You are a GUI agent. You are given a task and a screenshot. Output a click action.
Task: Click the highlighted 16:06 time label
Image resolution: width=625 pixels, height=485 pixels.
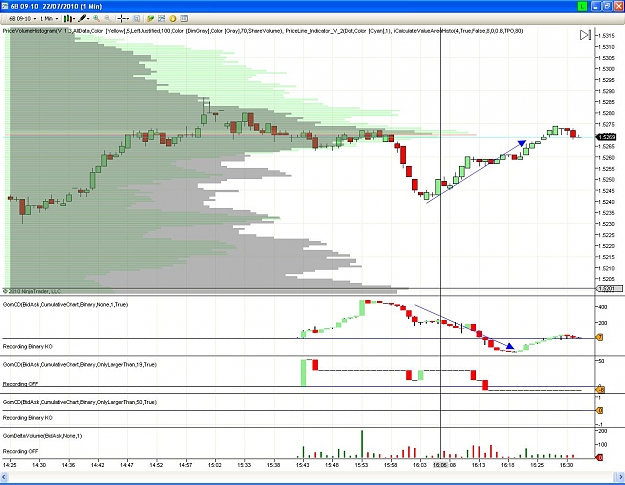tap(440, 465)
